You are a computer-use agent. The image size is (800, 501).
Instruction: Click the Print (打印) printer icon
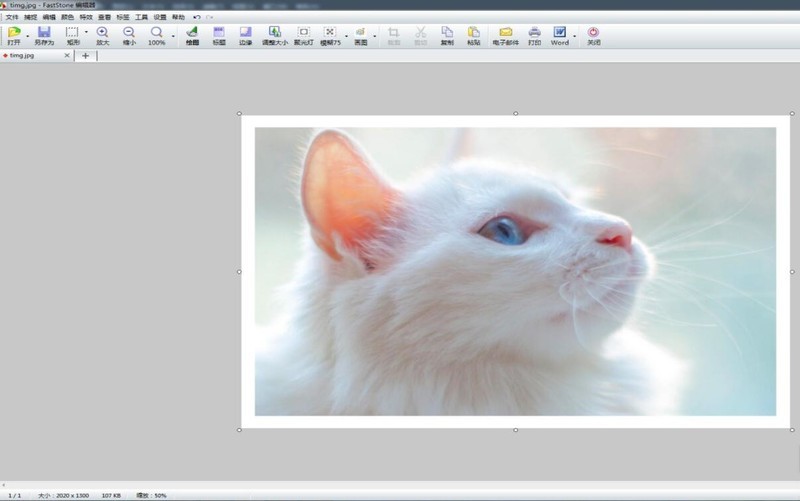(534, 33)
